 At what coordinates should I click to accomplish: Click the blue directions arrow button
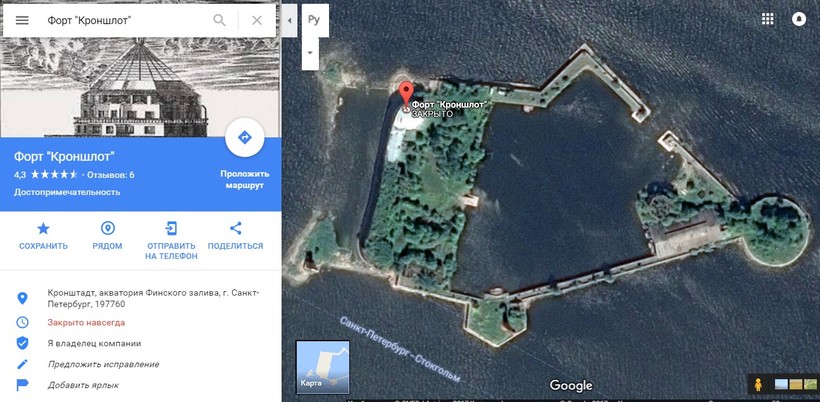pos(244,137)
